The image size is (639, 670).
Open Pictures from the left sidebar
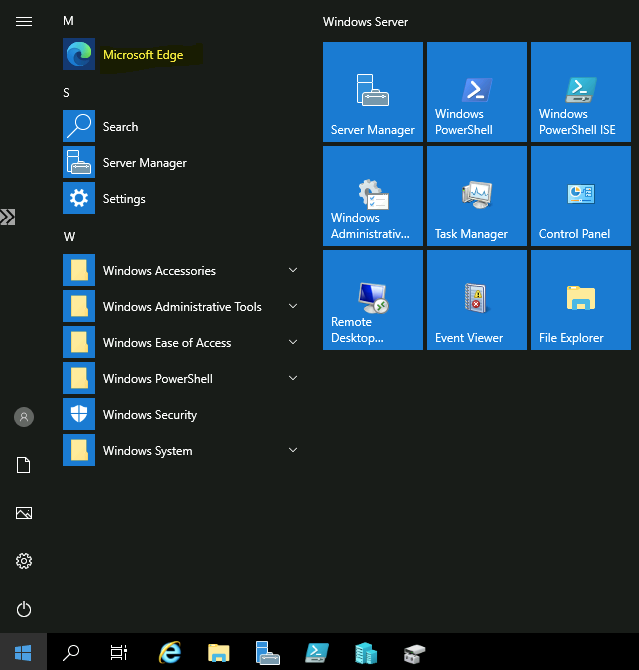(24, 513)
